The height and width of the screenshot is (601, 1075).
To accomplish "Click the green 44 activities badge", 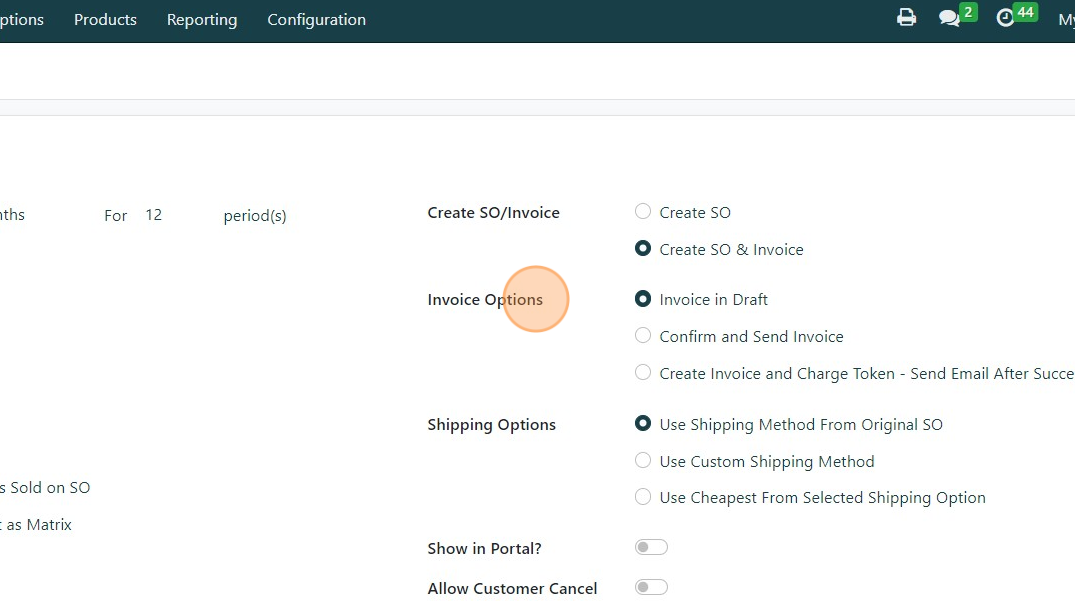I will click(1025, 12).
